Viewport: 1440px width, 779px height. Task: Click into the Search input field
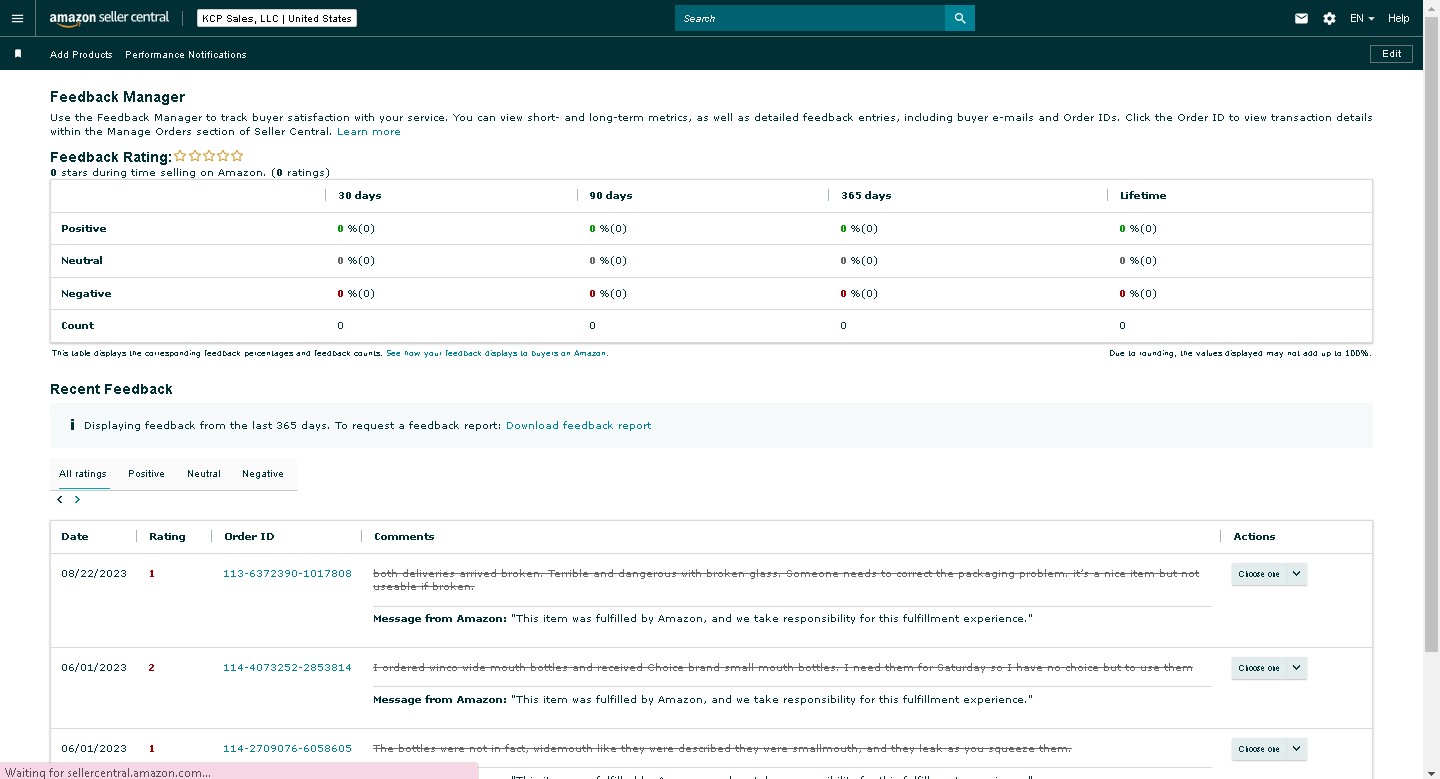[x=810, y=18]
